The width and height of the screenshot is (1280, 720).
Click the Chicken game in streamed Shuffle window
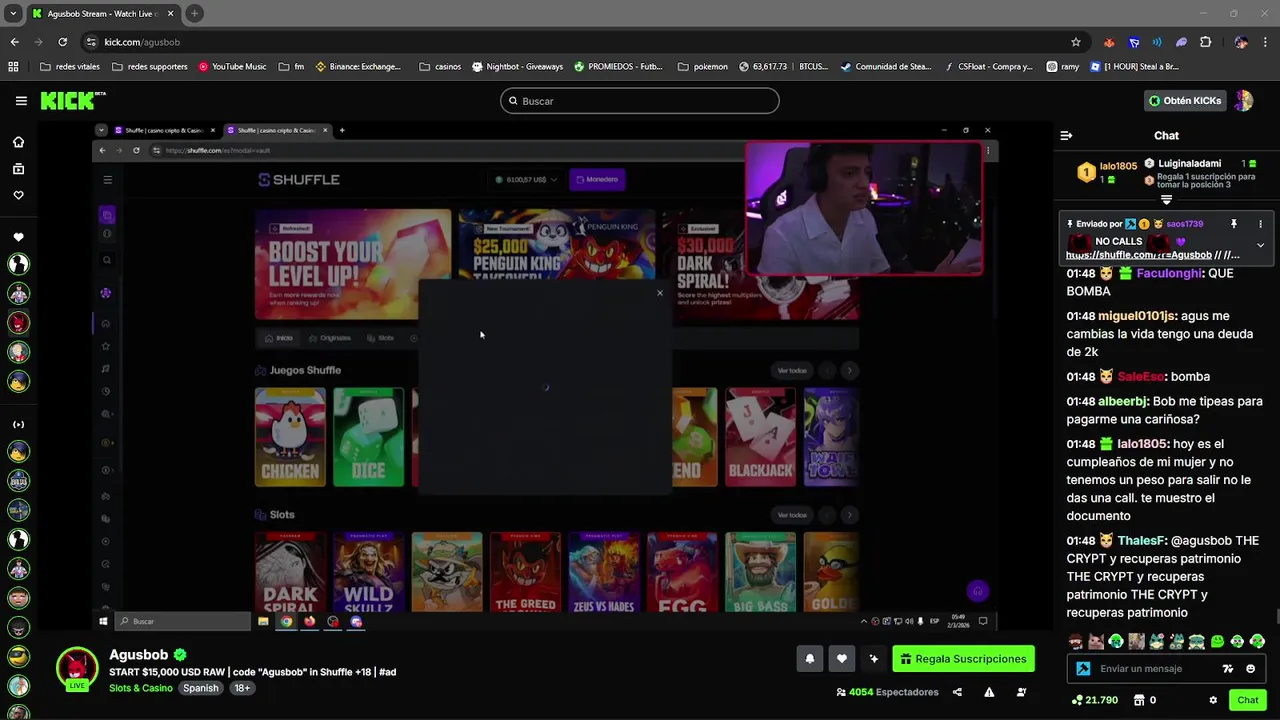pyautogui.click(x=290, y=437)
